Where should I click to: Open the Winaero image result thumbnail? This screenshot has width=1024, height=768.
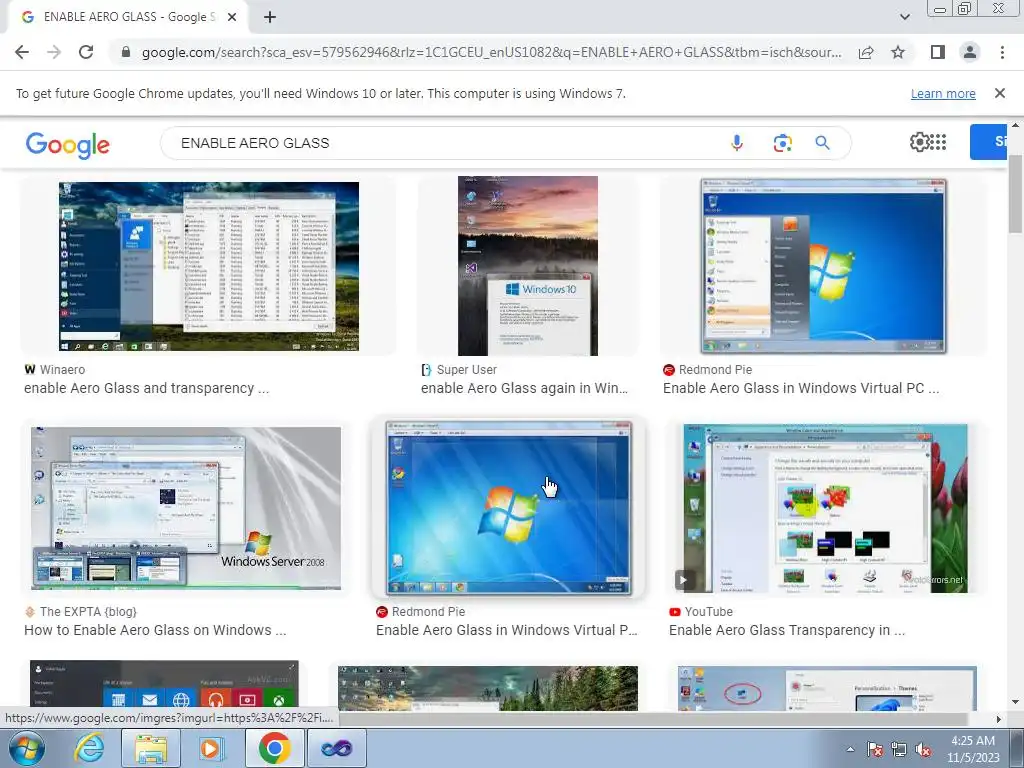coord(208,266)
